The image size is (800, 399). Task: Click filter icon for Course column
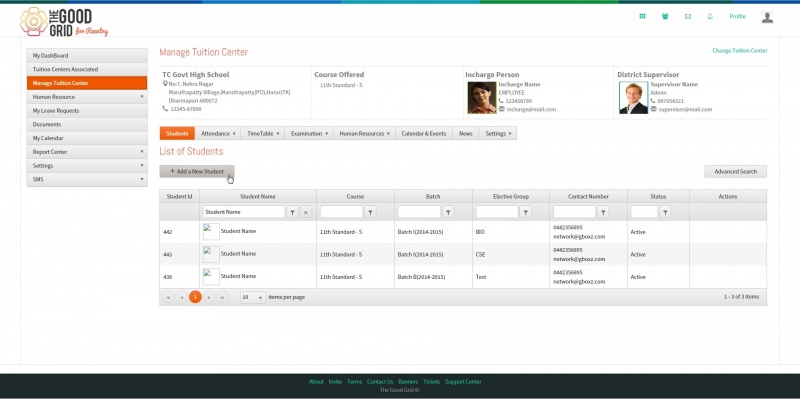370,212
